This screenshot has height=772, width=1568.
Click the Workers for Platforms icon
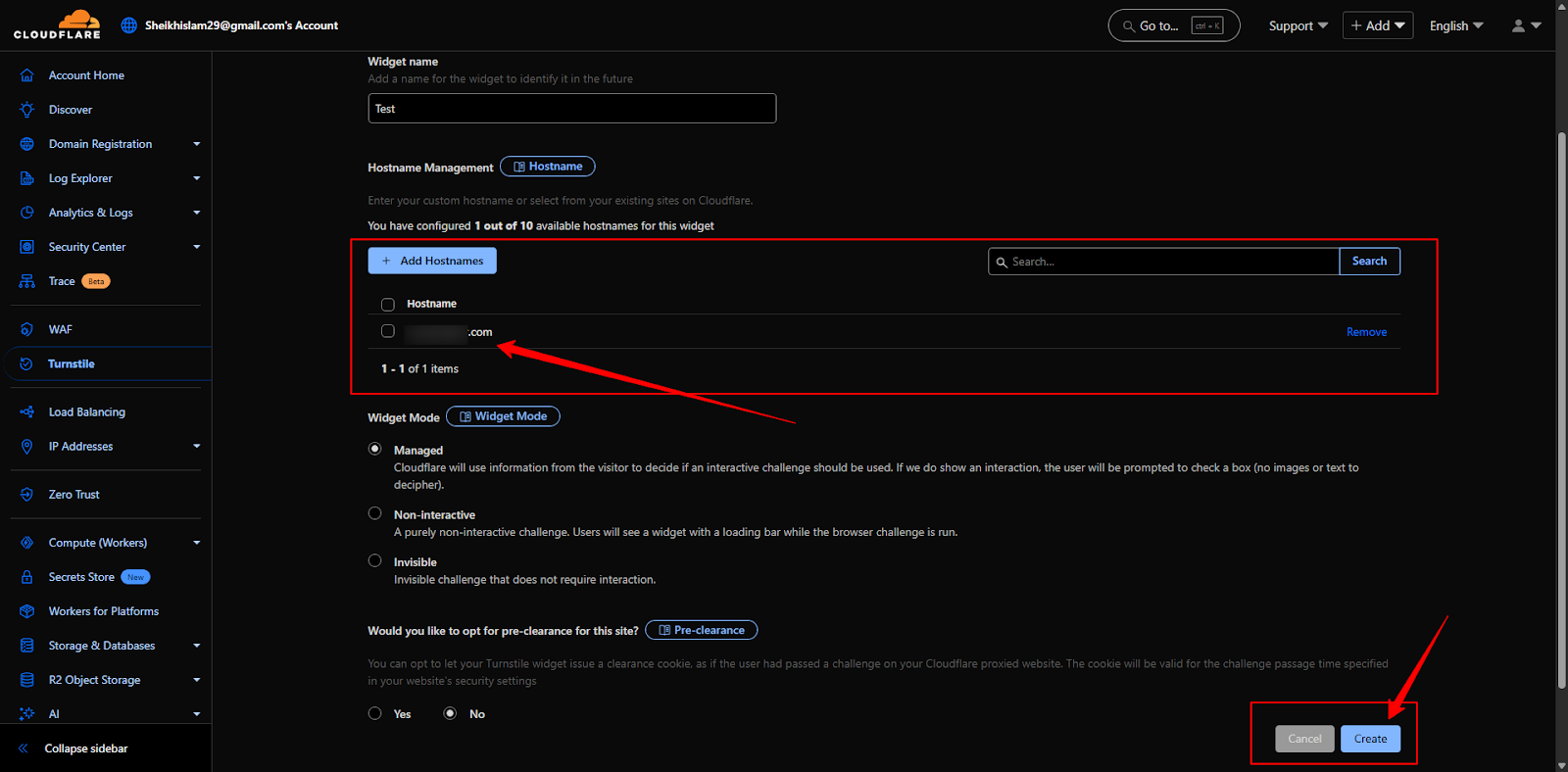click(x=27, y=611)
